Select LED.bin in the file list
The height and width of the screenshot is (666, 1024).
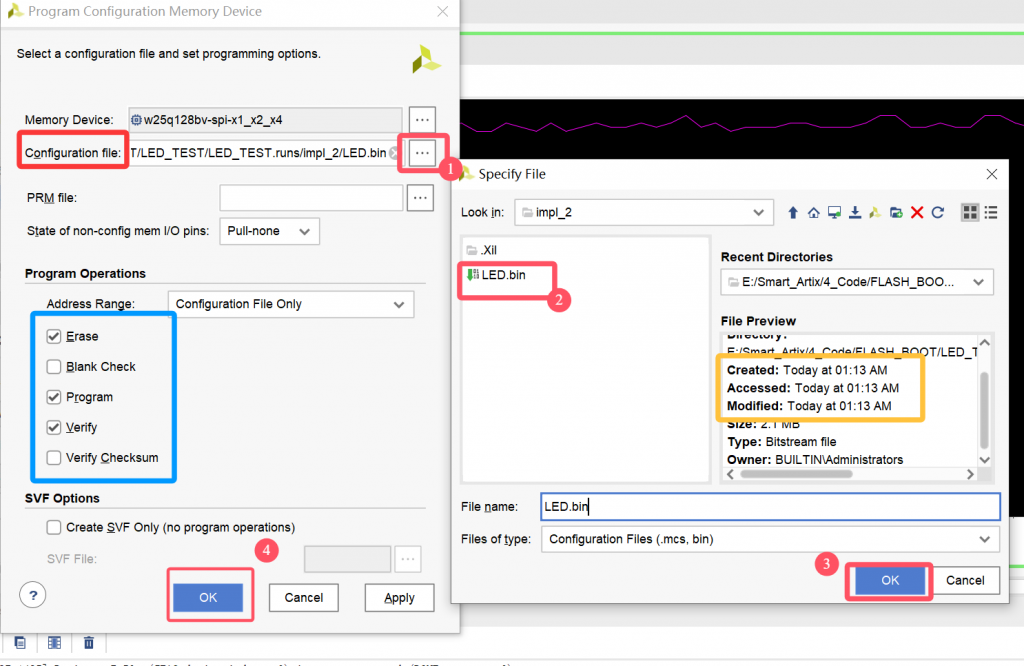pos(502,275)
